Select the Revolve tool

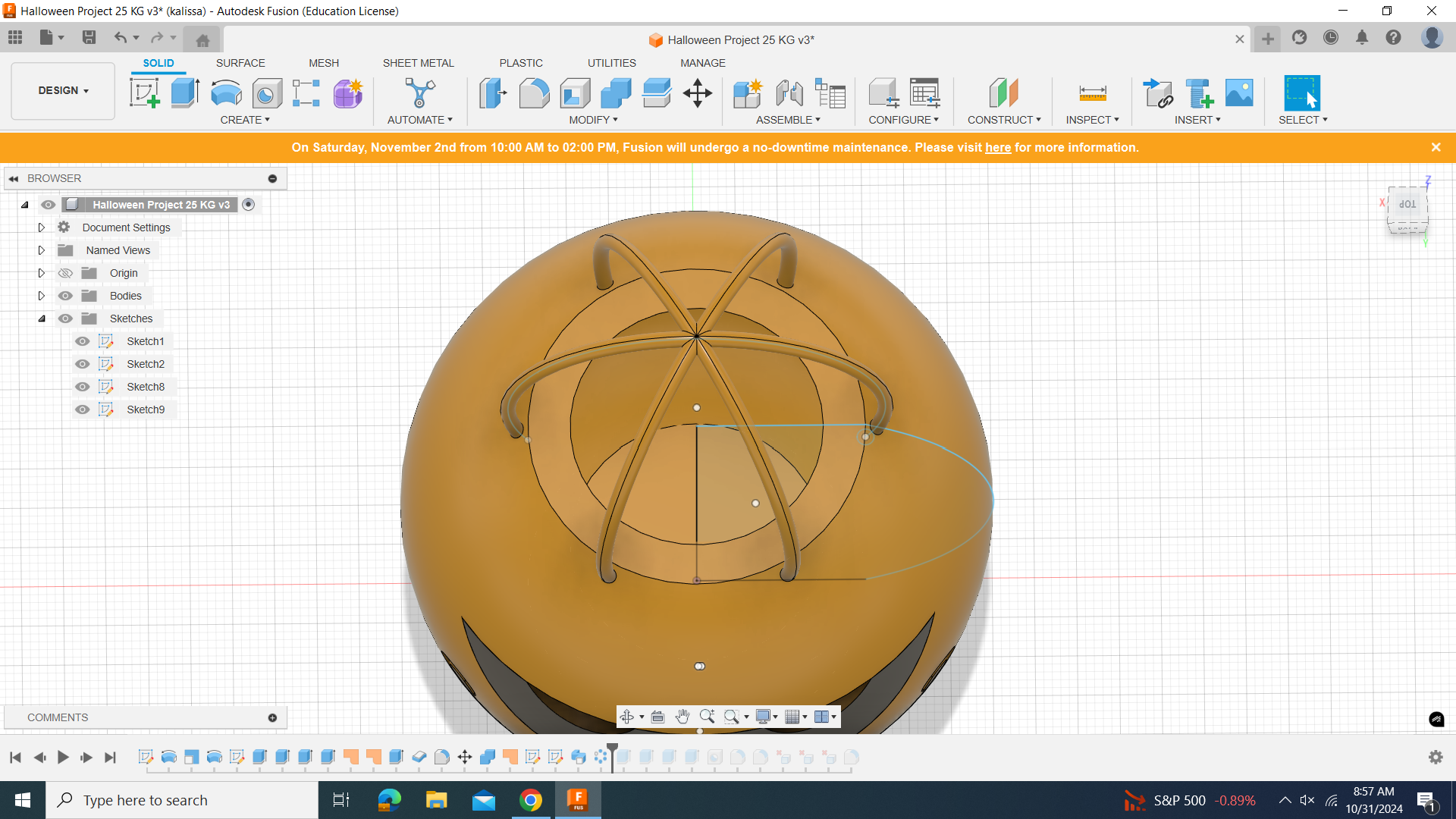[x=226, y=93]
